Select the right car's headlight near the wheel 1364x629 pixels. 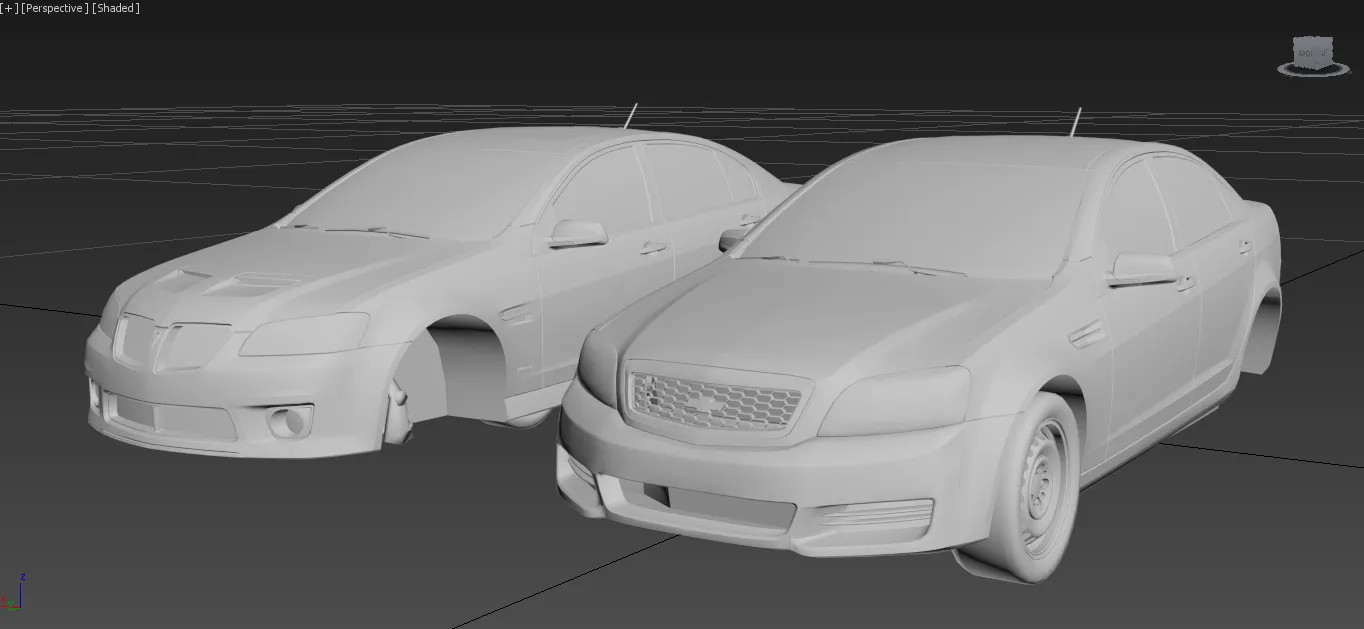pos(893,401)
